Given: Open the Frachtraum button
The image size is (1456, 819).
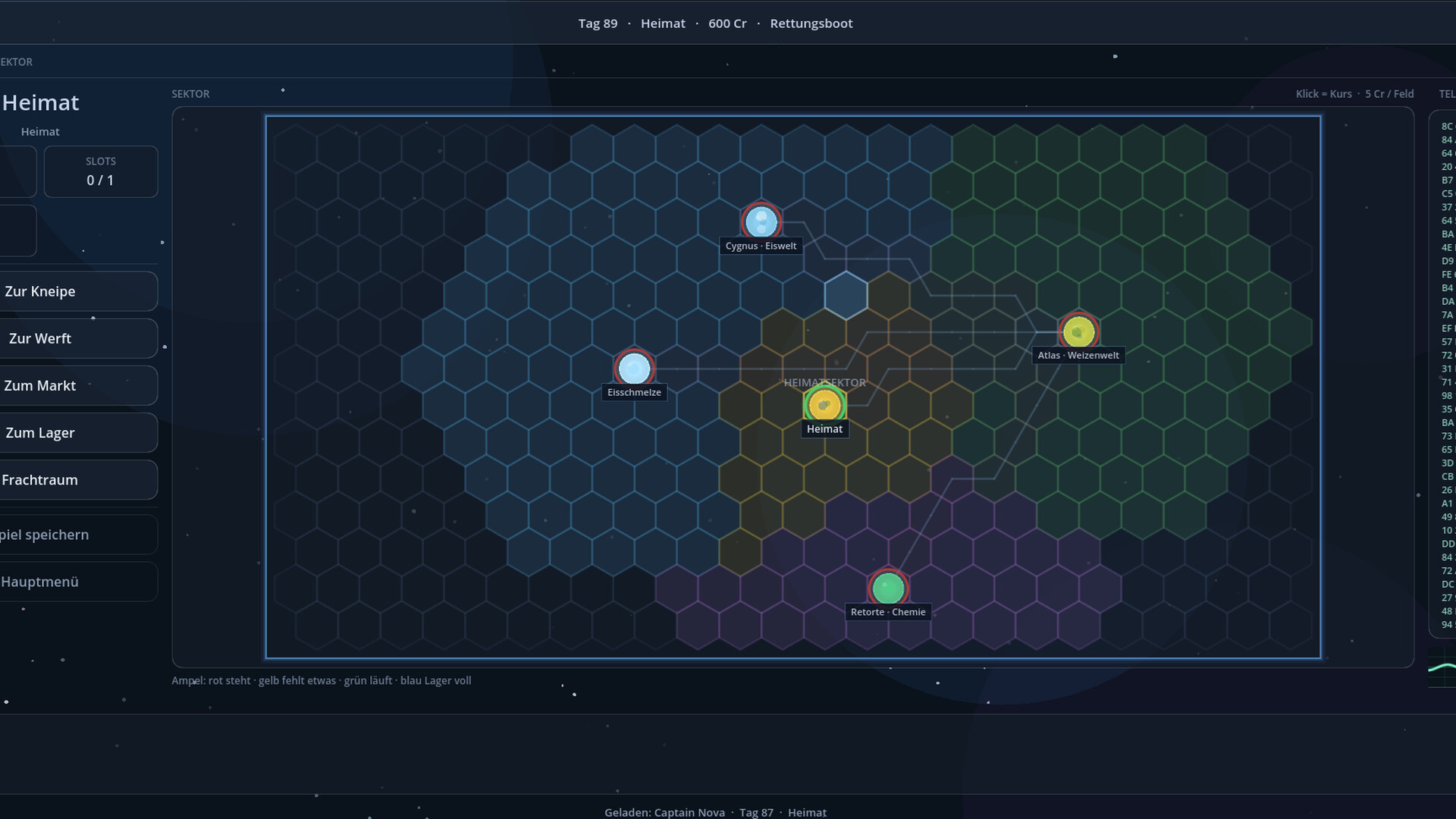Looking at the screenshot, I should [x=79, y=480].
